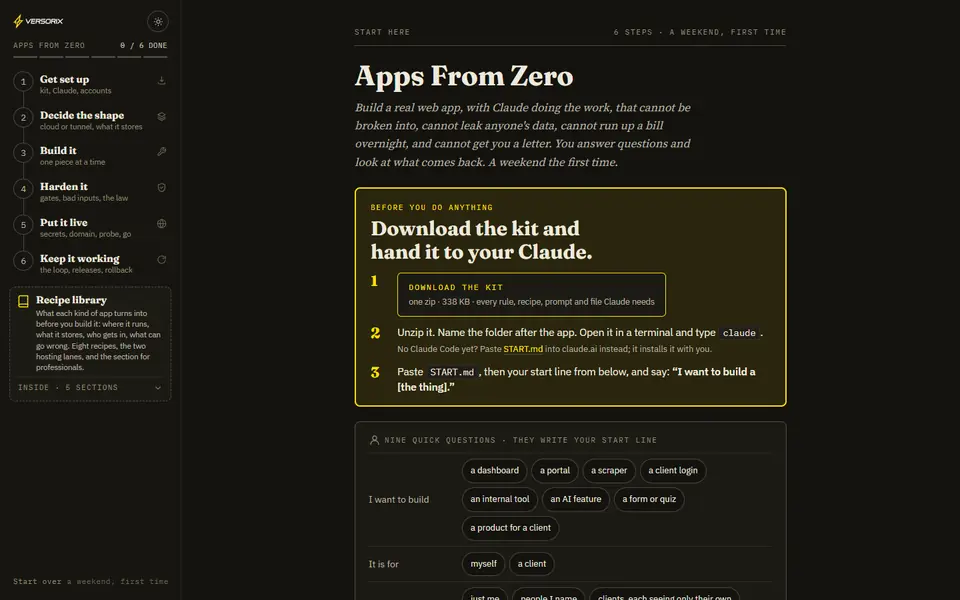This screenshot has height=600, width=960.
Task: Click the 'Apps From Zero' main heading
Action: (464, 77)
